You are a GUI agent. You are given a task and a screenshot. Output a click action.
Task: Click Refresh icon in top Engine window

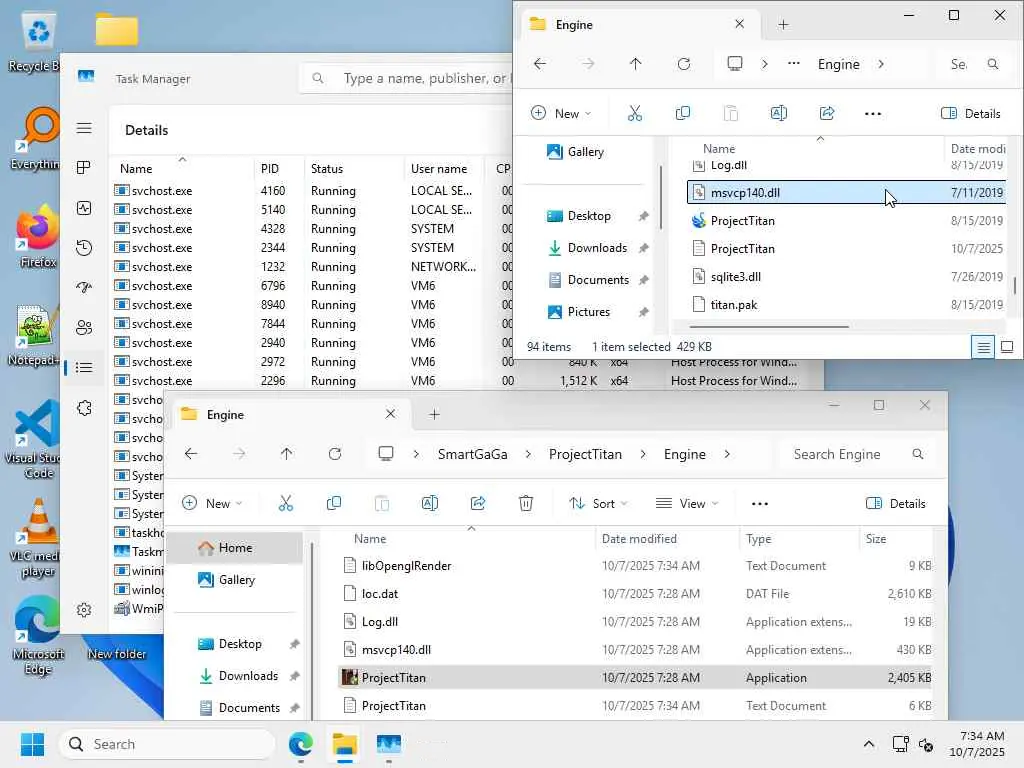[x=684, y=64]
